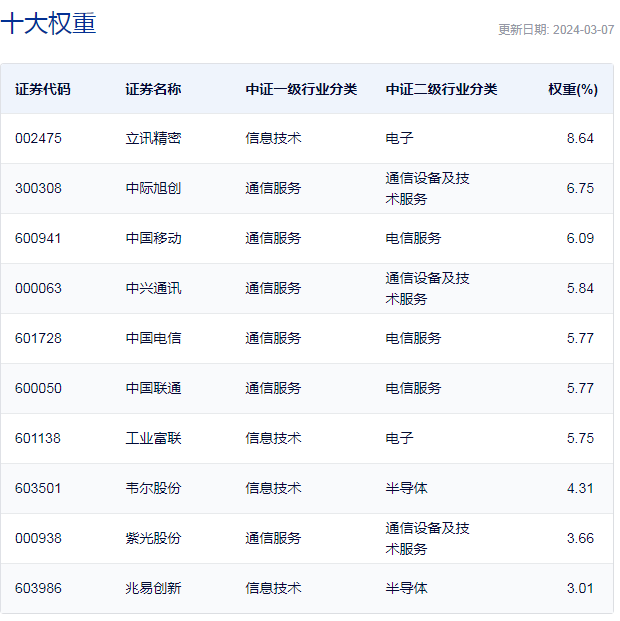Image resolution: width=620 pixels, height=621 pixels.
Task: Select stock name 中国电信
Action: pyautogui.click(x=153, y=338)
